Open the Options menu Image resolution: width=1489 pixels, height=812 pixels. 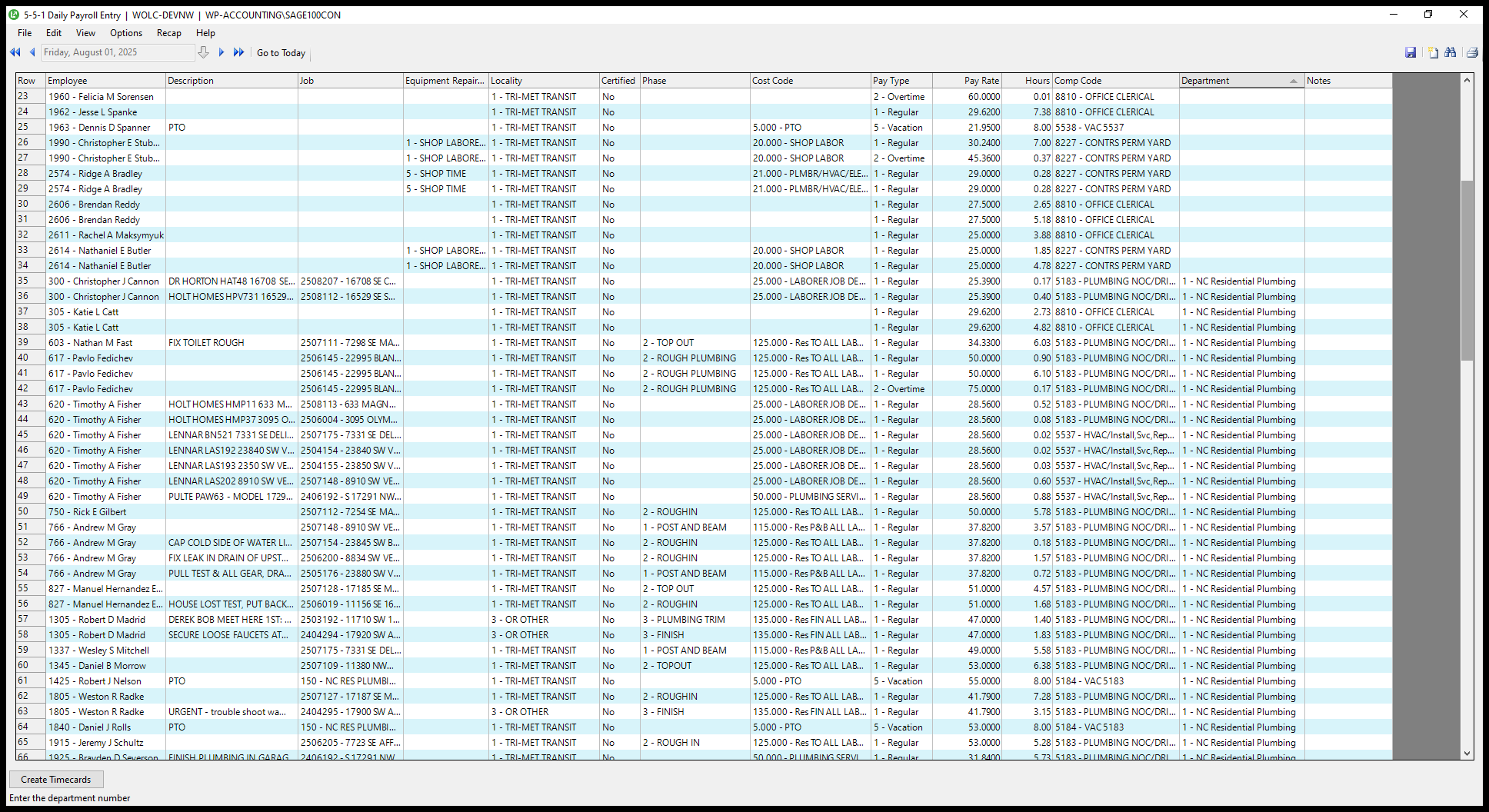(x=126, y=33)
